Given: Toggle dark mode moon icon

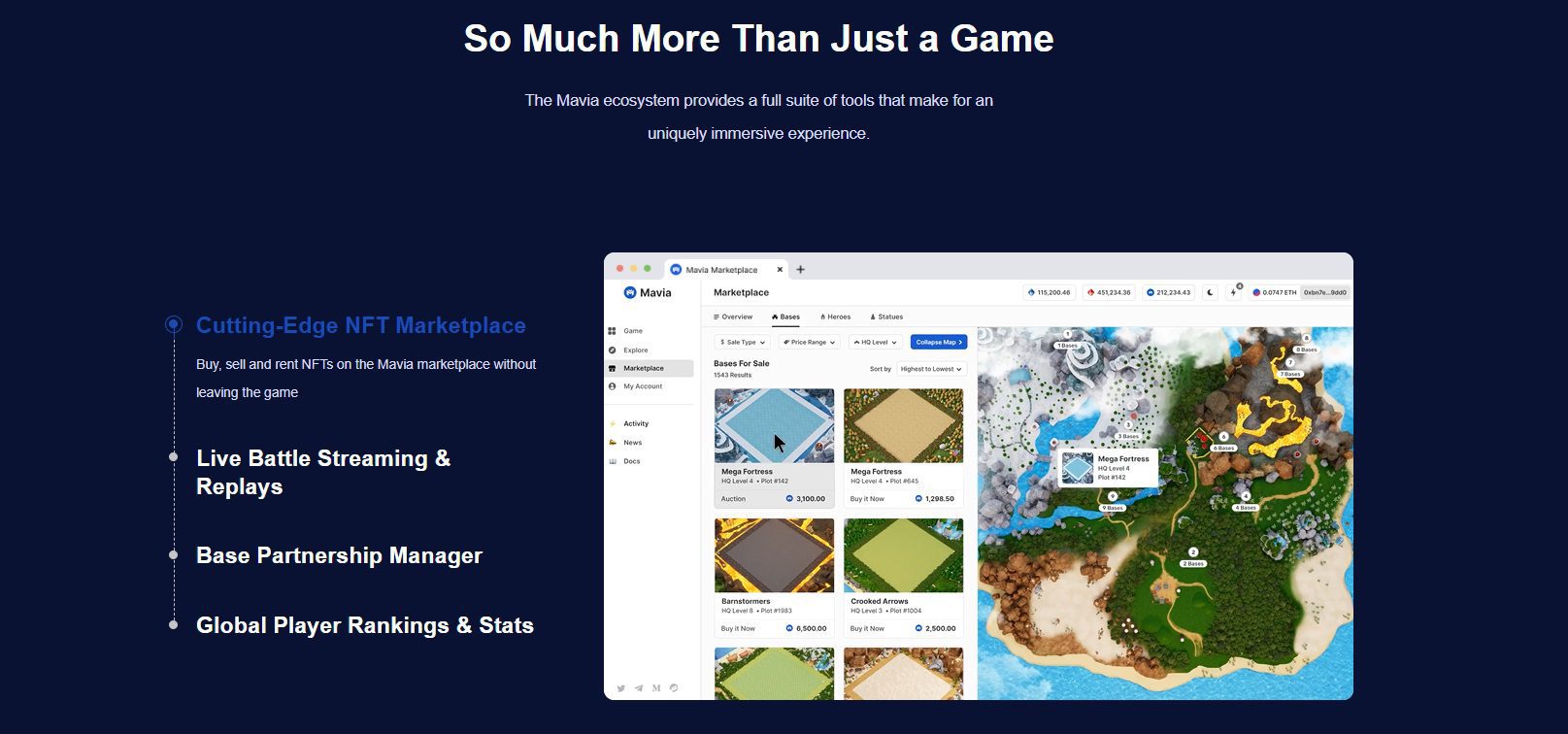Looking at the screenshot, I should pos(1210,292).
